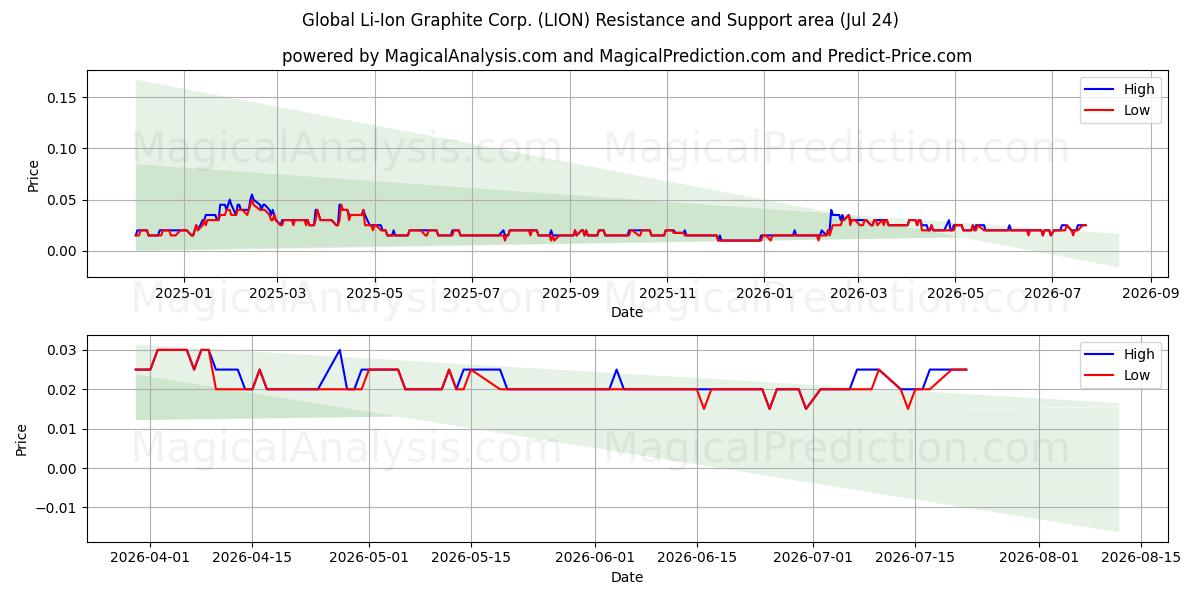Click the 0.15 y-axis tick value
1200x600 pixels.
click(64, 98)
